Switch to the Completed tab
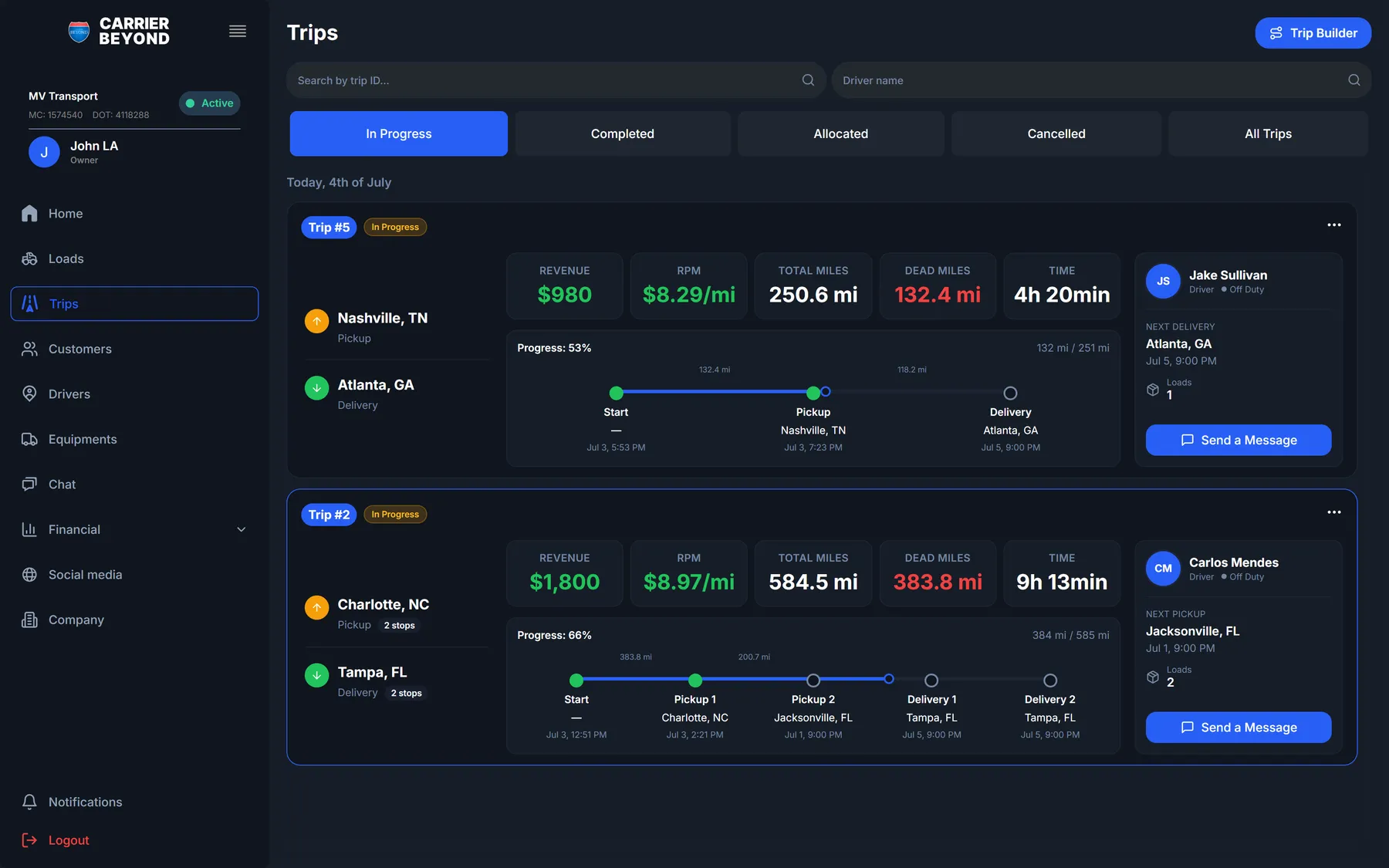1389x868 pixels. click(x=623, y=133)
